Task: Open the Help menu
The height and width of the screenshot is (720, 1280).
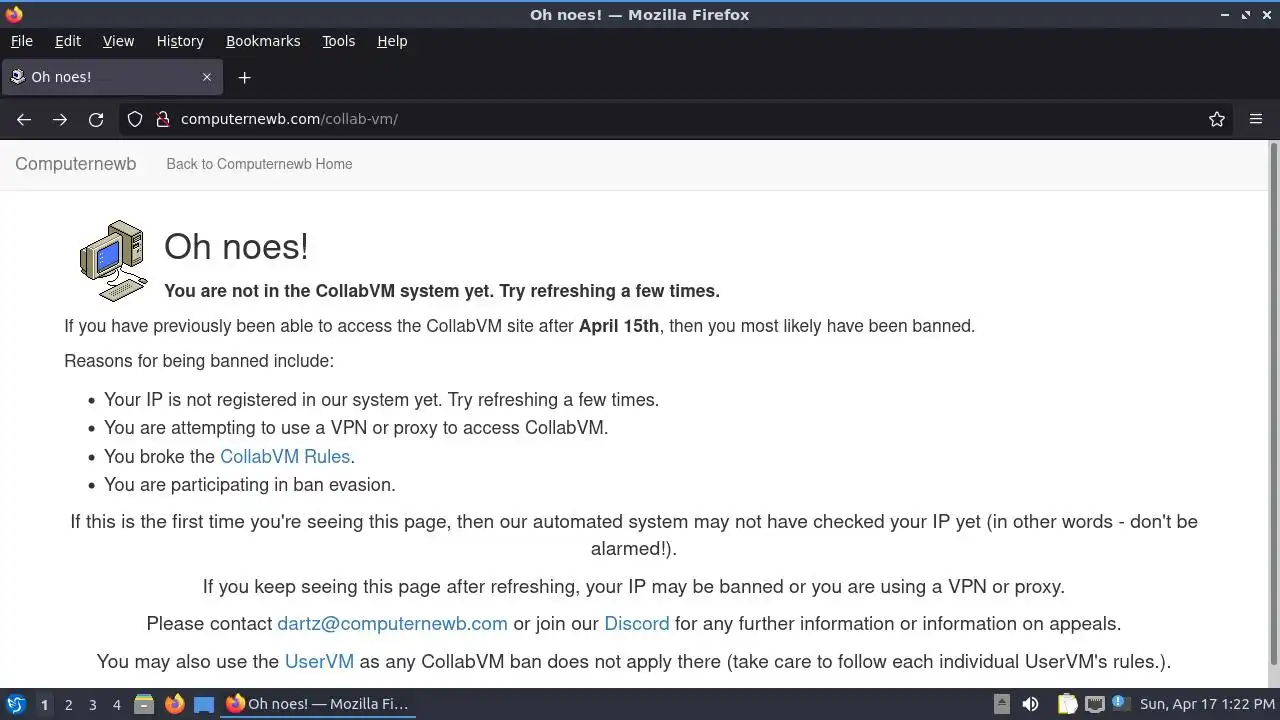Action: pyautogui.click(x=392, y=41)
